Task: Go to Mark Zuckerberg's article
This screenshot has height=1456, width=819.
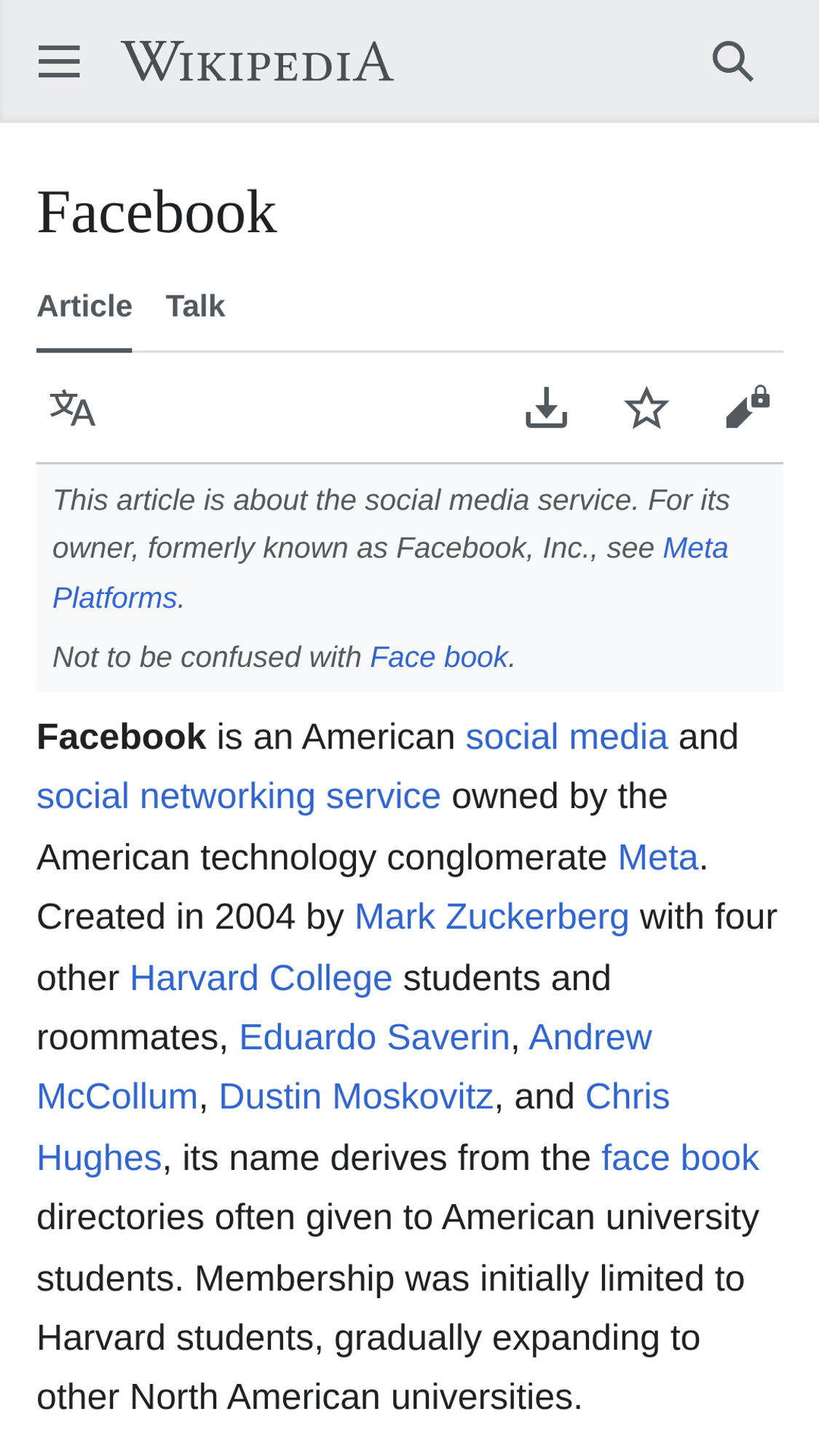Action: pyautogui.click(x=491, y=917)
